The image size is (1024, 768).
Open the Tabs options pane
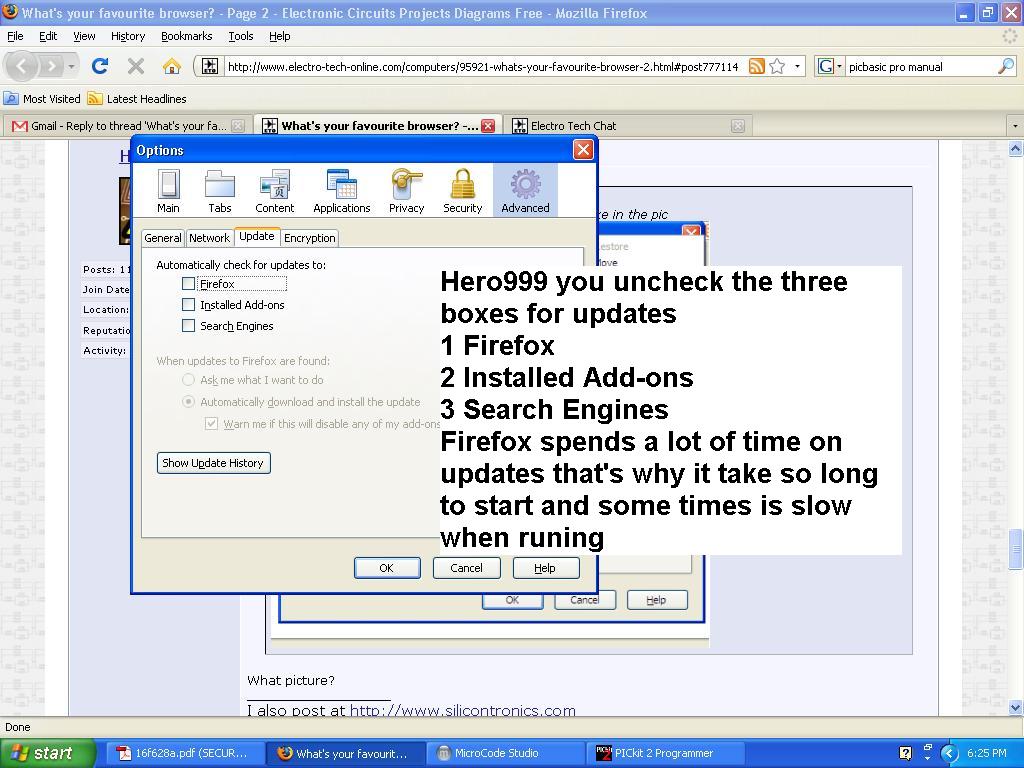click(219, 191)
